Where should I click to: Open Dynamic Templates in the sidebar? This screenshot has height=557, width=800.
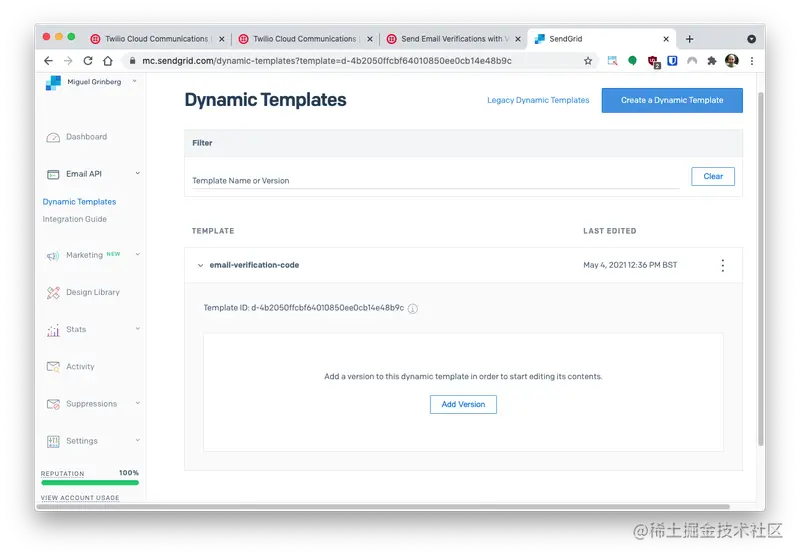(80, 202)
